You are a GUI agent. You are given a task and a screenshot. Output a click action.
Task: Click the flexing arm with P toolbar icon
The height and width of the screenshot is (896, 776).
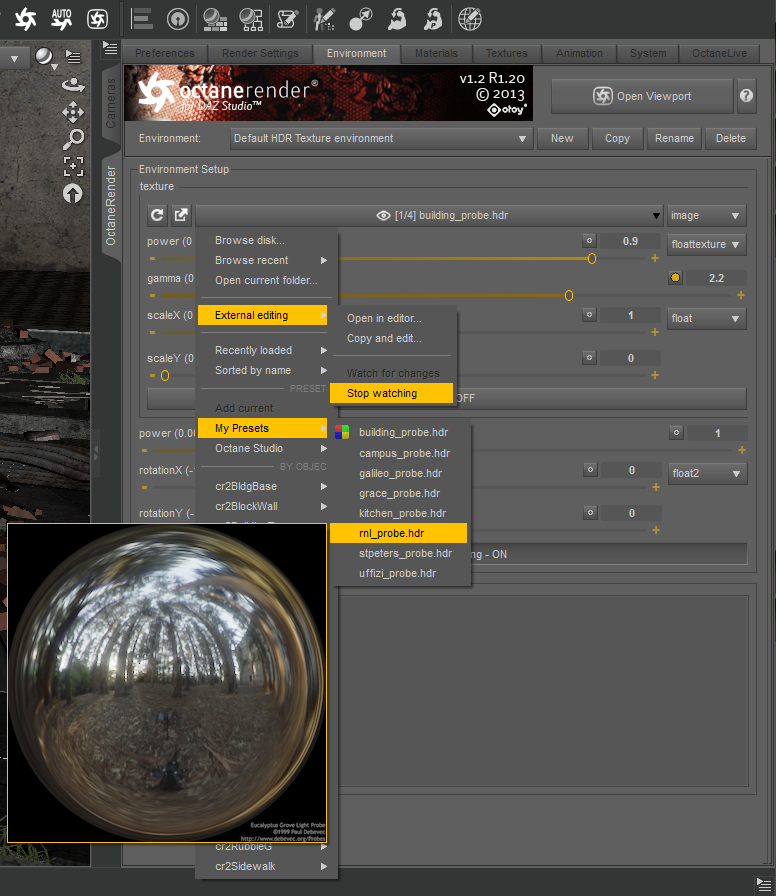click(433, 19)
